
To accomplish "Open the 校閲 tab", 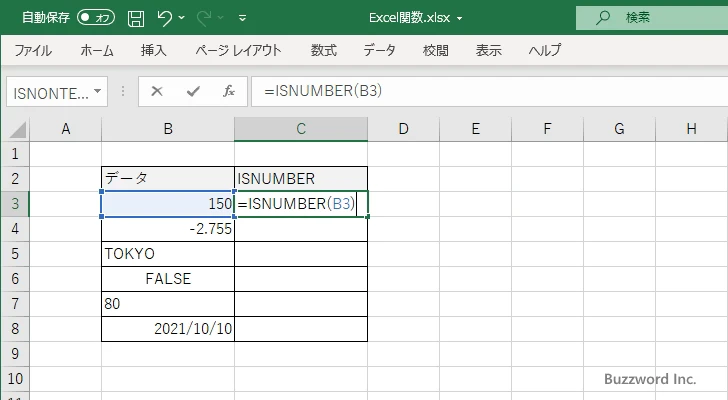I will 436,50.
